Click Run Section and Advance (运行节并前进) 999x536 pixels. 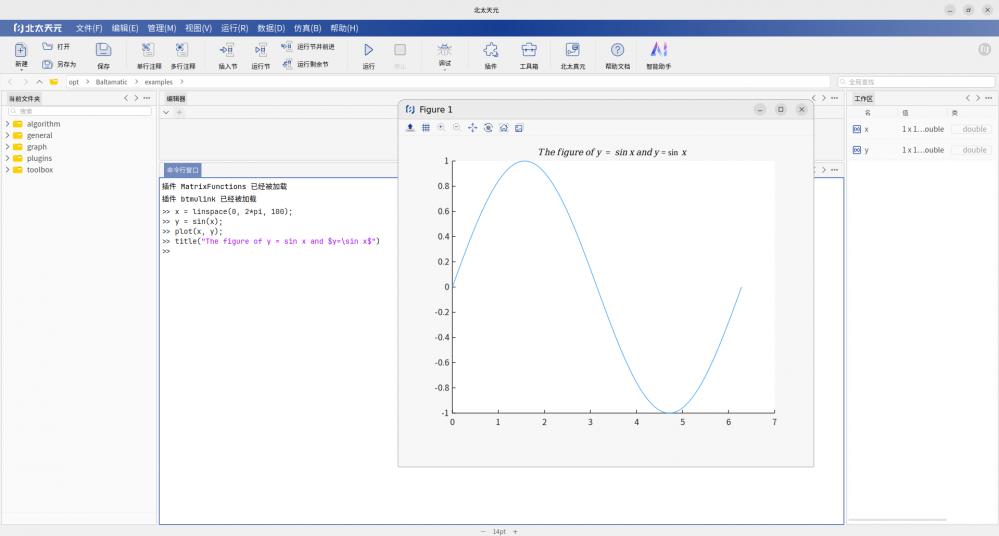309,46
